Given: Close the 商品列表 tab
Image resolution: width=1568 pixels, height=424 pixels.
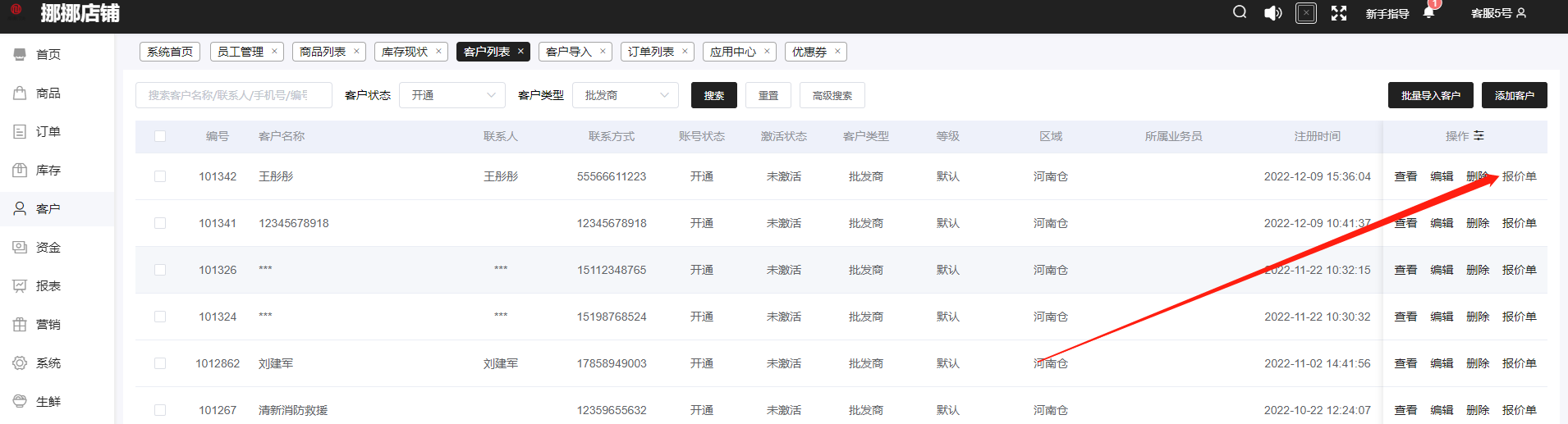Looking at the screenshot, I should [x=356, y=52].
